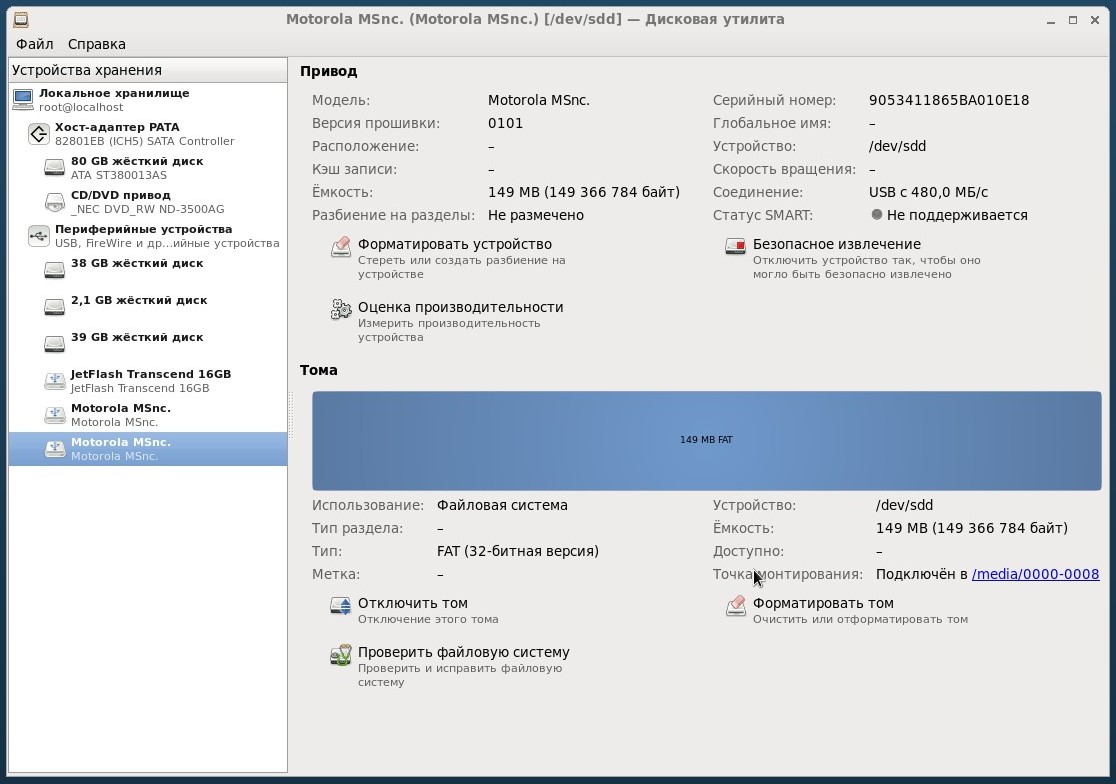Image resolution: width=1116 pixels, height=784 pixels.
Task: Click the grey SMART status indicator dot
Action: pos(877,214)
